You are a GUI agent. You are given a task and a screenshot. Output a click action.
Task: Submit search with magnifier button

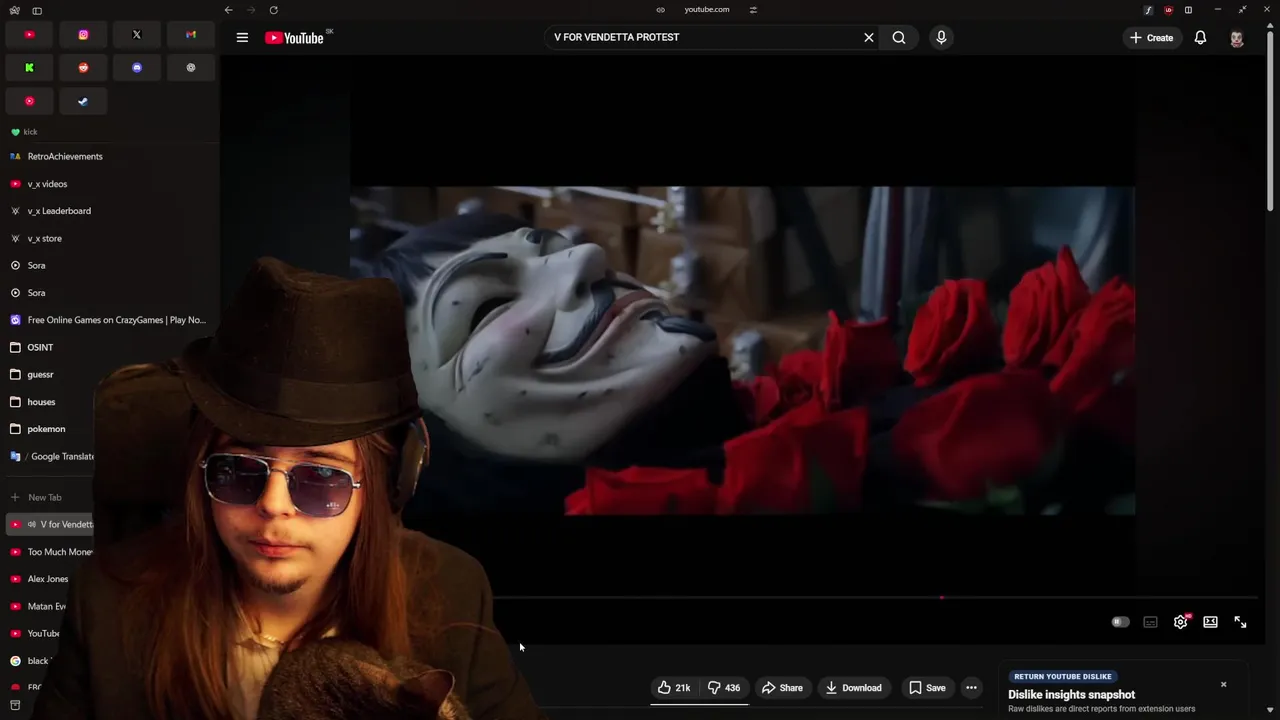point(899,38)
